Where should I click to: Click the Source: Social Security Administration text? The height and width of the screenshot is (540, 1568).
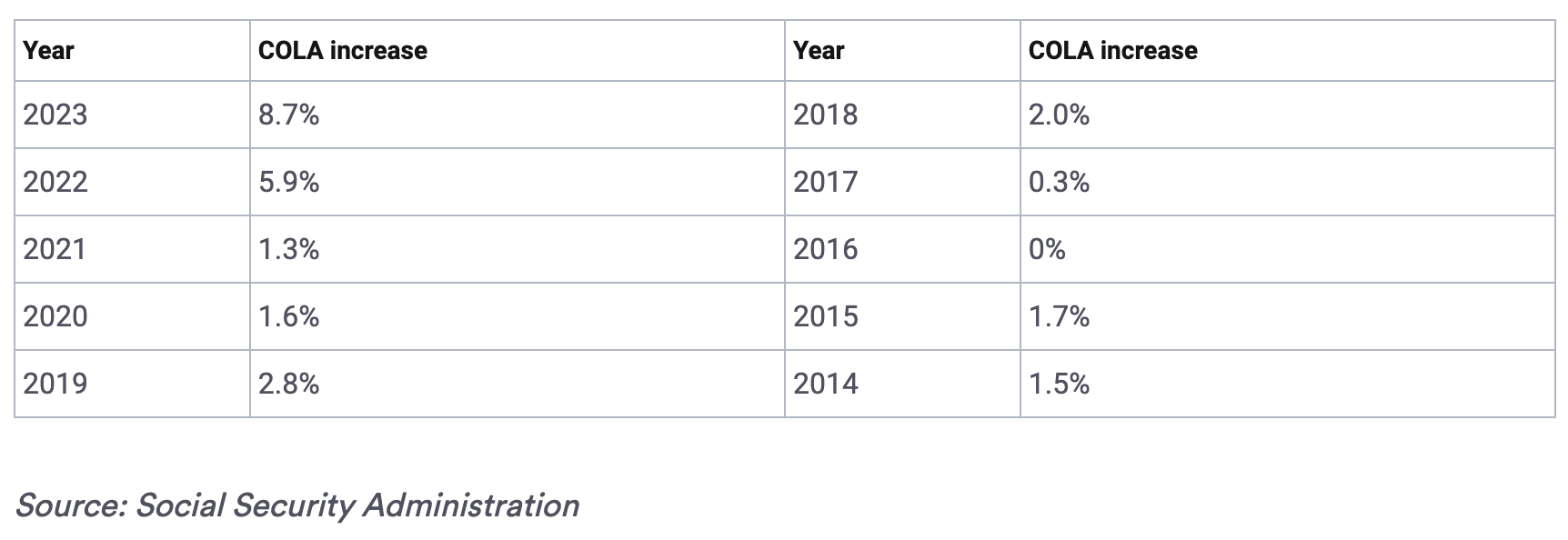(297, 505)
